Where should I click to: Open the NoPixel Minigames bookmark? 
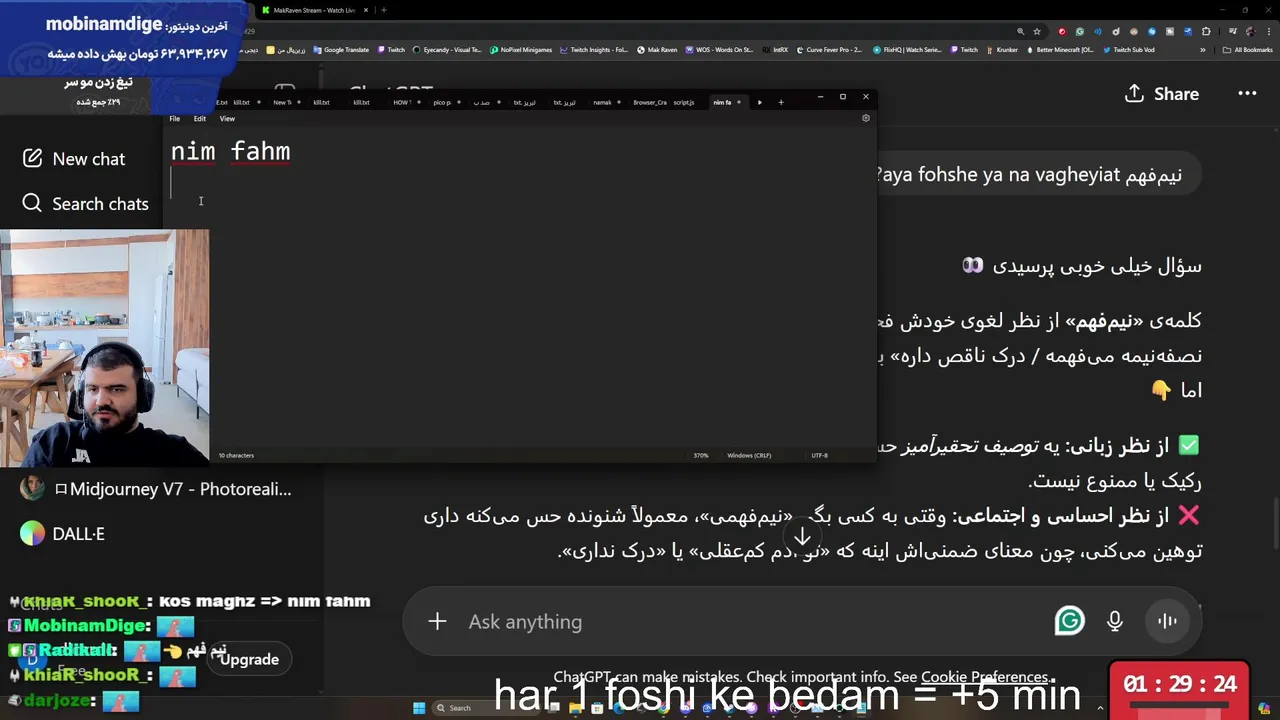tap(521, 50)
